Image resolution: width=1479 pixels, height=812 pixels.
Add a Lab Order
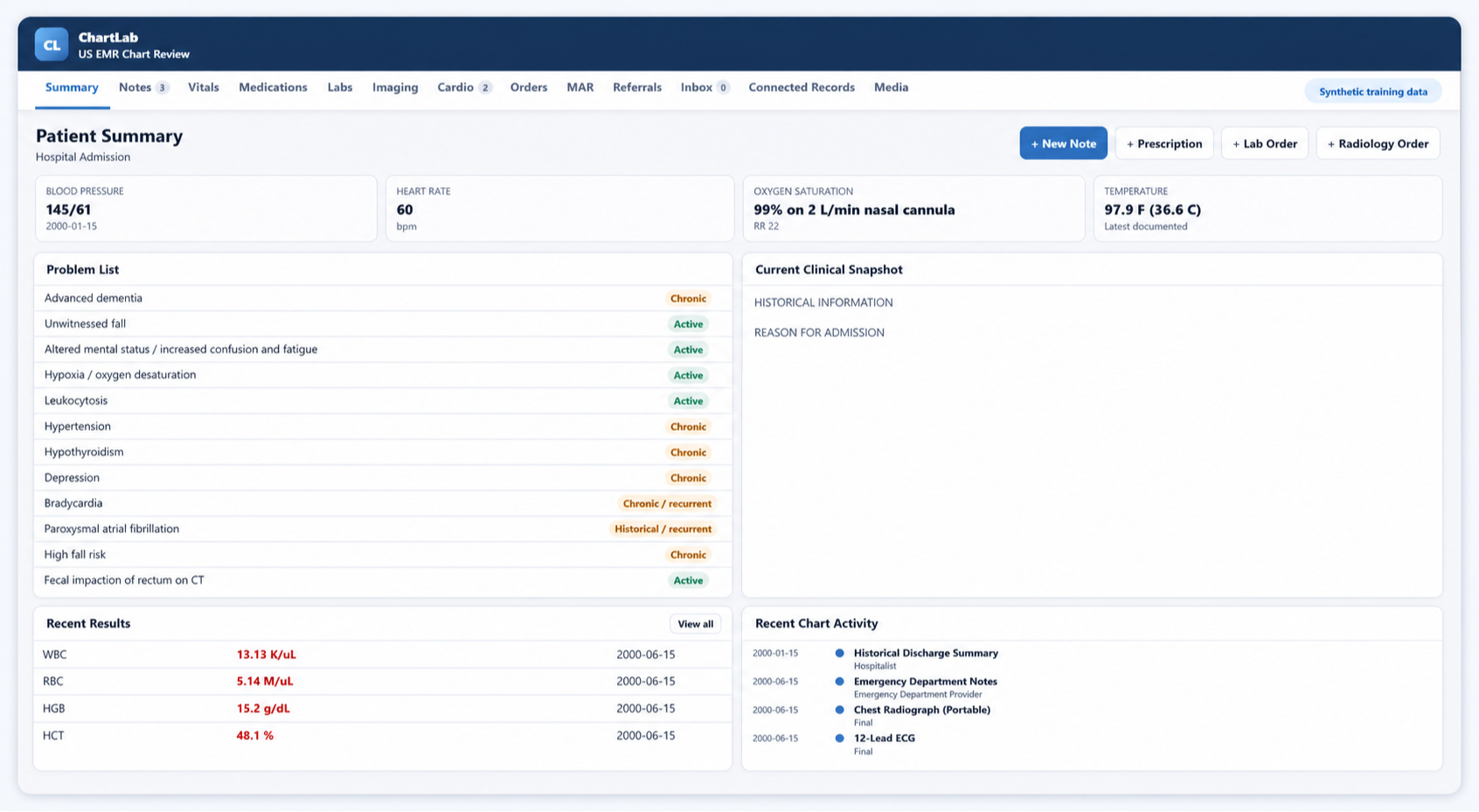pyautogui.click(x=1265, y=143)
